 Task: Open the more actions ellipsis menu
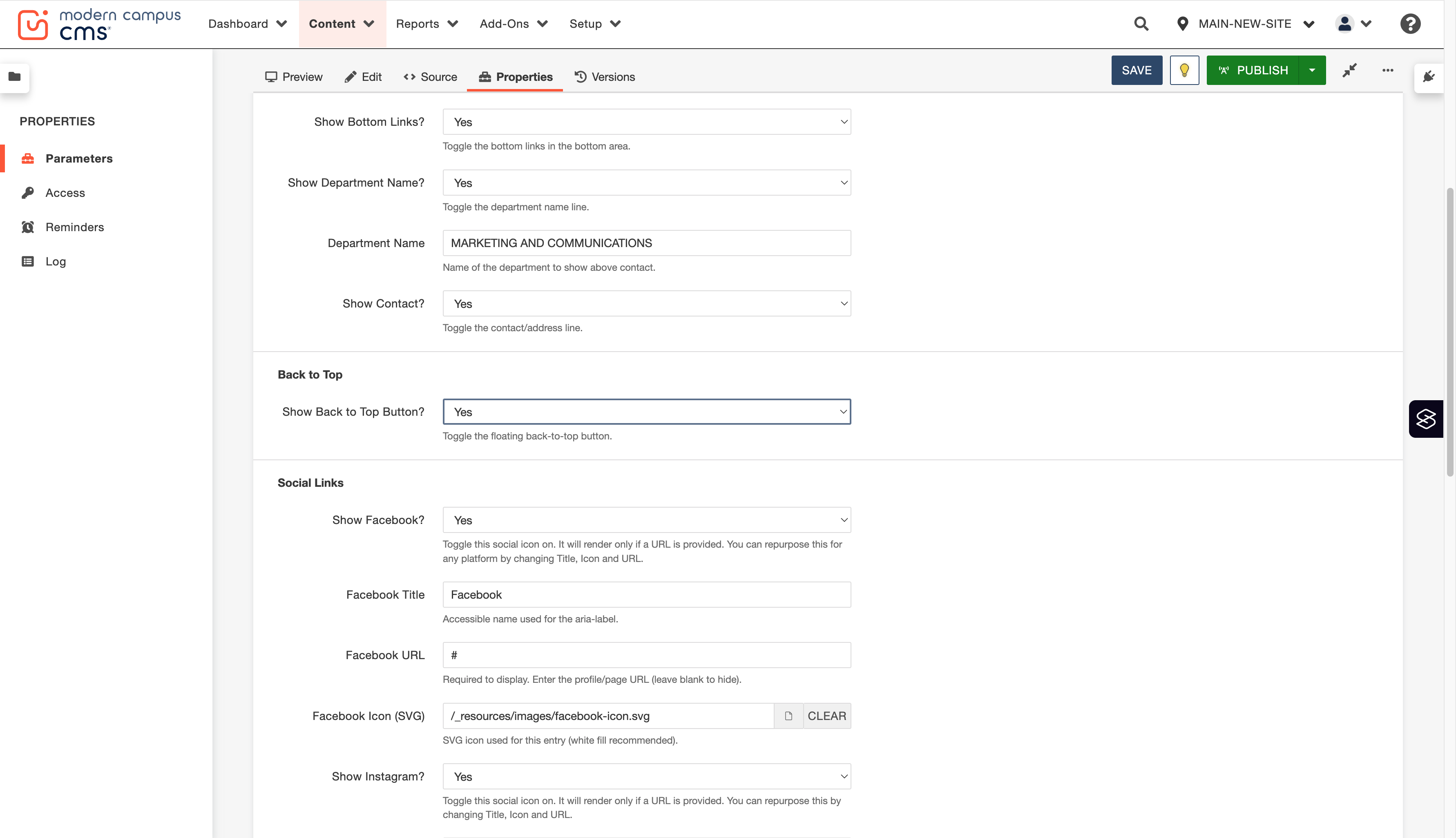coord(1387,70)
